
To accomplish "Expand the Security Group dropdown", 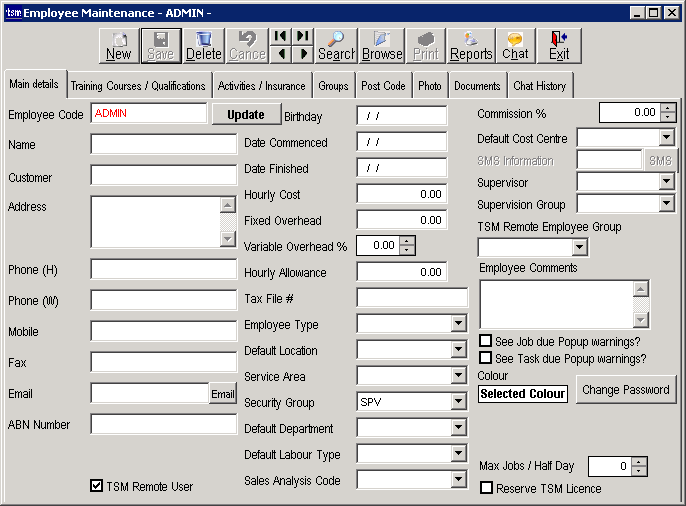I will pyautogui.click(x=458, y=402).
